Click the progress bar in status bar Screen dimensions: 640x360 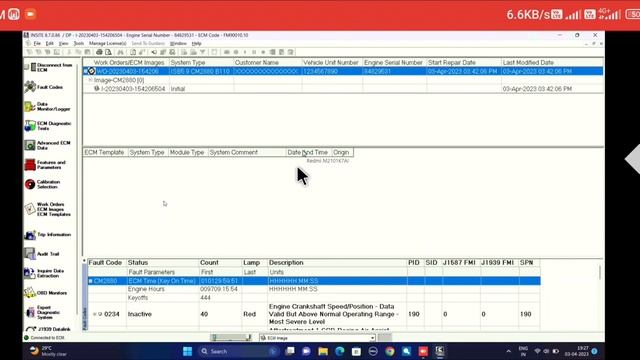pyautogui.click(x=231, y=338)
